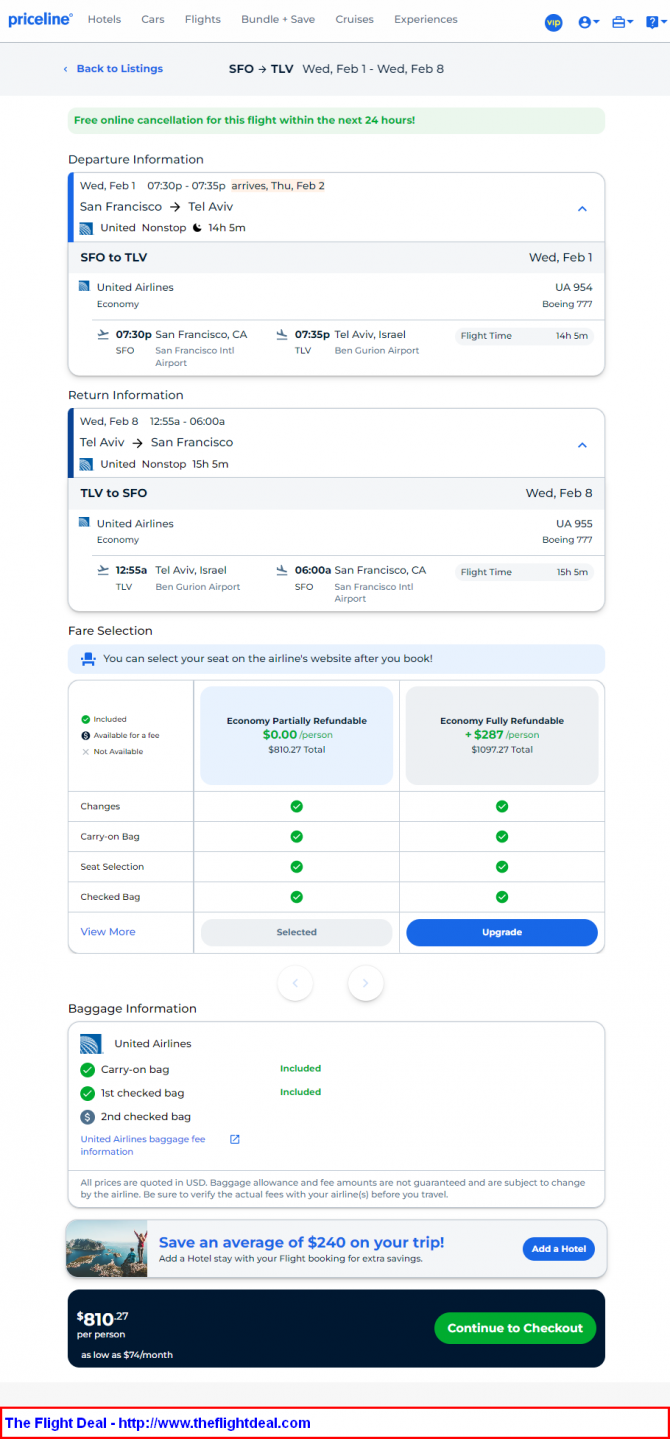Screen dimensions: 670x1439
Task: Click Checked Bag checkmark under Partially Refundable
Action: (x=296, y=897)
